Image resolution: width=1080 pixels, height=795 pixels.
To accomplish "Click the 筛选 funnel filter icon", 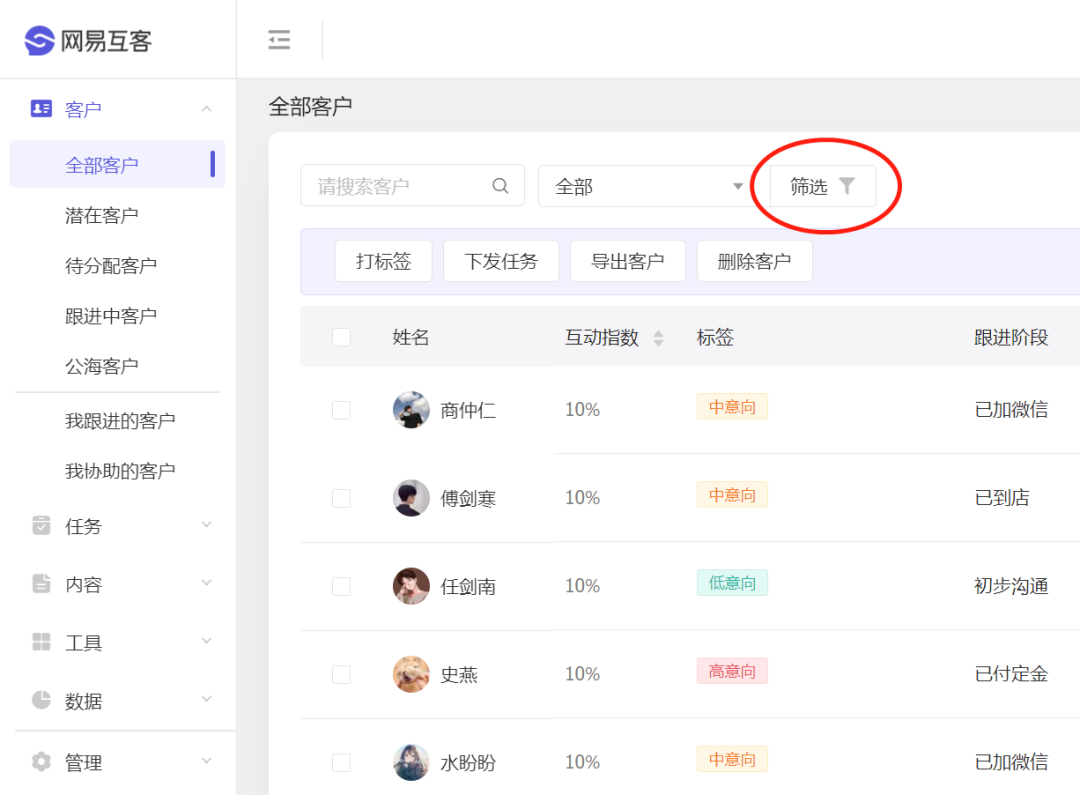I will [847, 185].
